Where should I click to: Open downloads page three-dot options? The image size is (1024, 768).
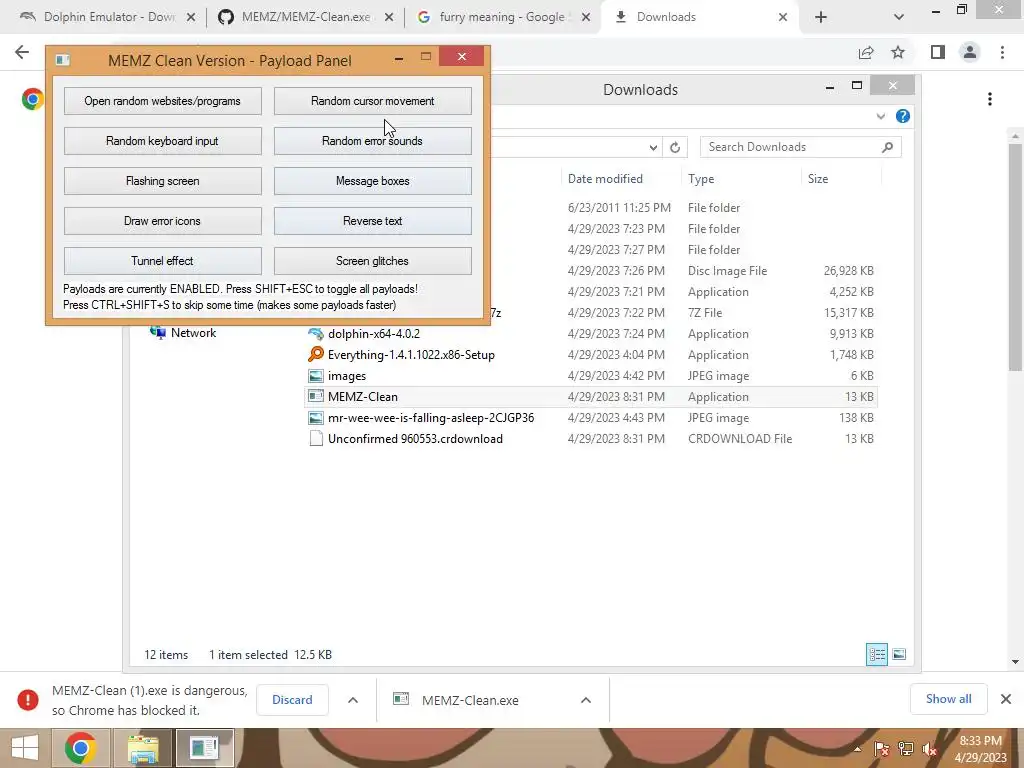pyautogui.click(x=990, y=99)
